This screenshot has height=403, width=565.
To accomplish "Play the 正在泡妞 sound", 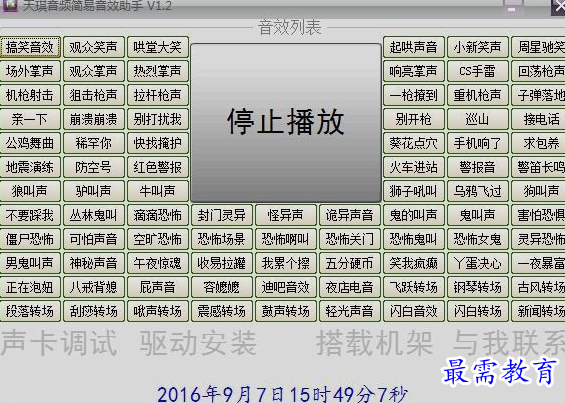I will click(30, 287).
